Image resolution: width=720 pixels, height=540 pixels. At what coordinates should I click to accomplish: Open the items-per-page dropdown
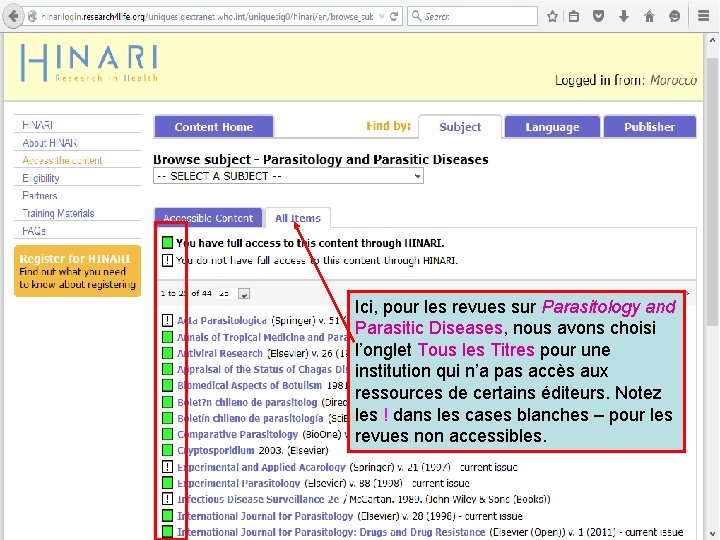244,294
